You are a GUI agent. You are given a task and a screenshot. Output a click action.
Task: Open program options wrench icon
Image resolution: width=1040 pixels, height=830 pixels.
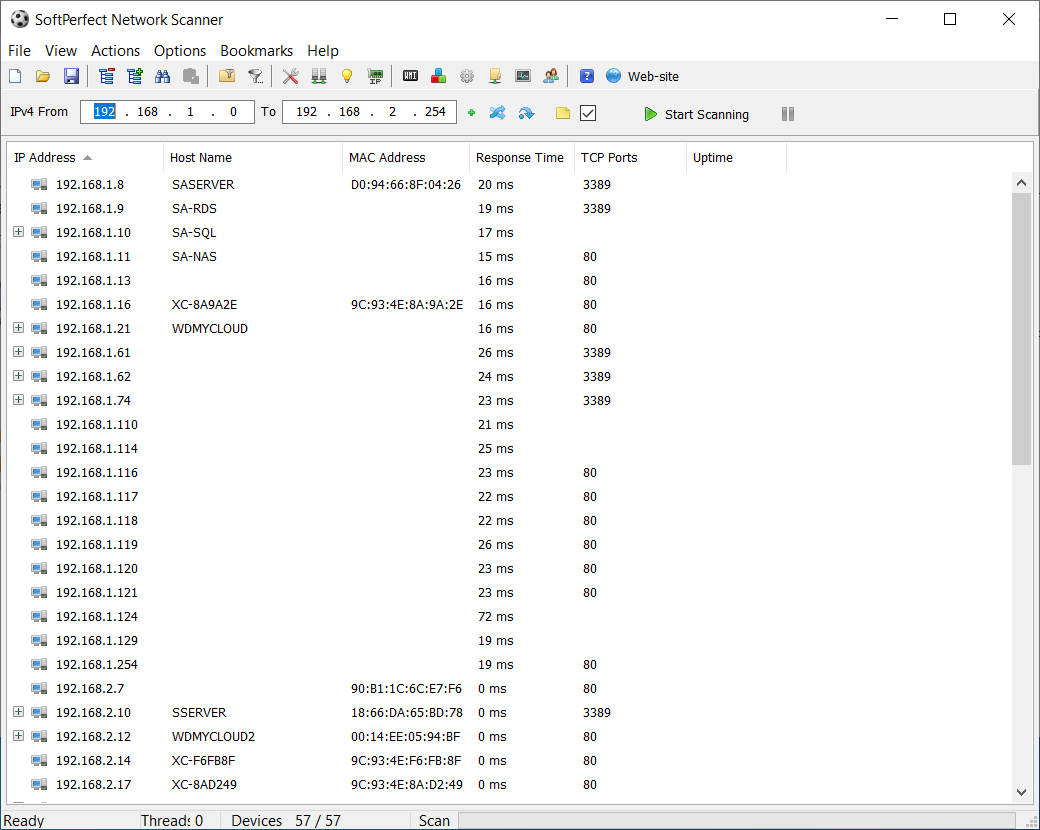pos(291,76)
